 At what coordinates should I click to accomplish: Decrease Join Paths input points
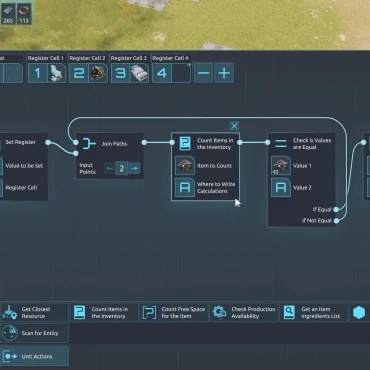(x=109, y=168)
